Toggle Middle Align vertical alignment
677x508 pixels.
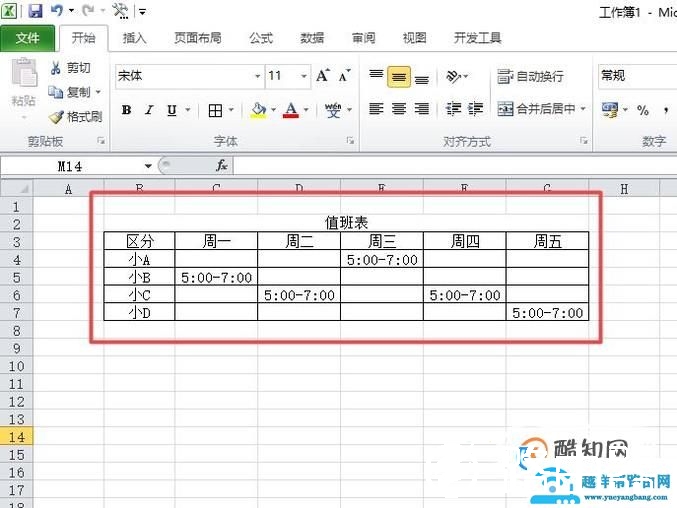[399, 76]
